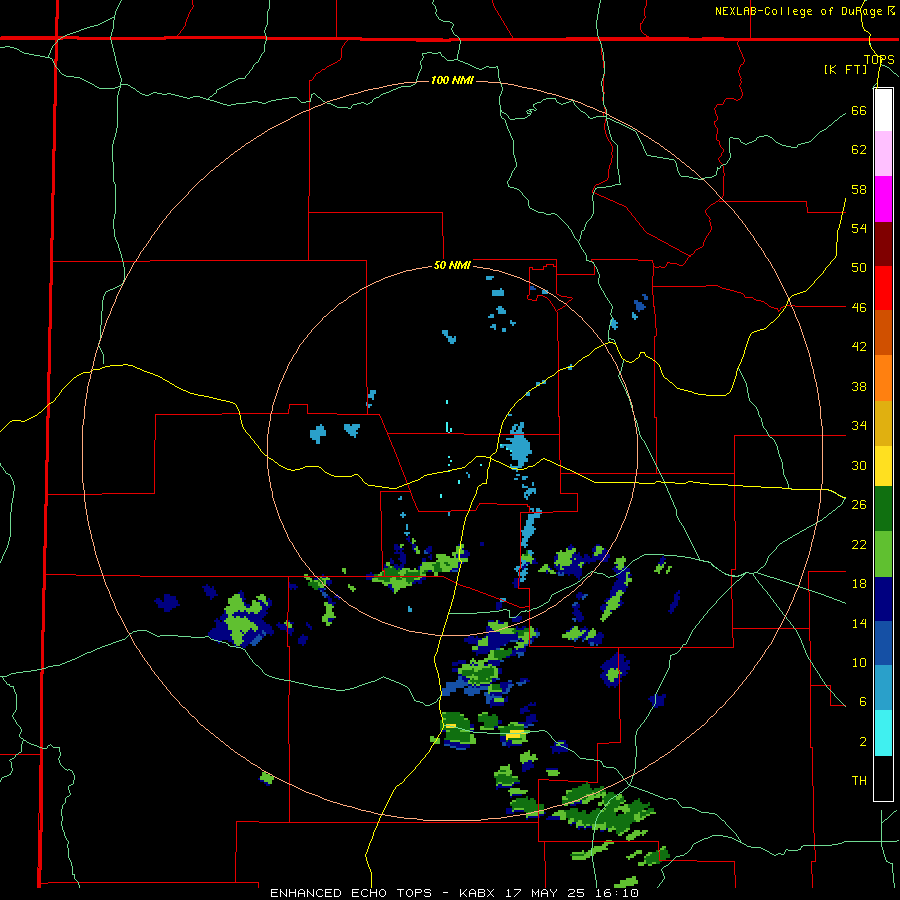This screenshot has width=900, height=900.
Task: Click the legend value '42'
Action: click(859, 347)
